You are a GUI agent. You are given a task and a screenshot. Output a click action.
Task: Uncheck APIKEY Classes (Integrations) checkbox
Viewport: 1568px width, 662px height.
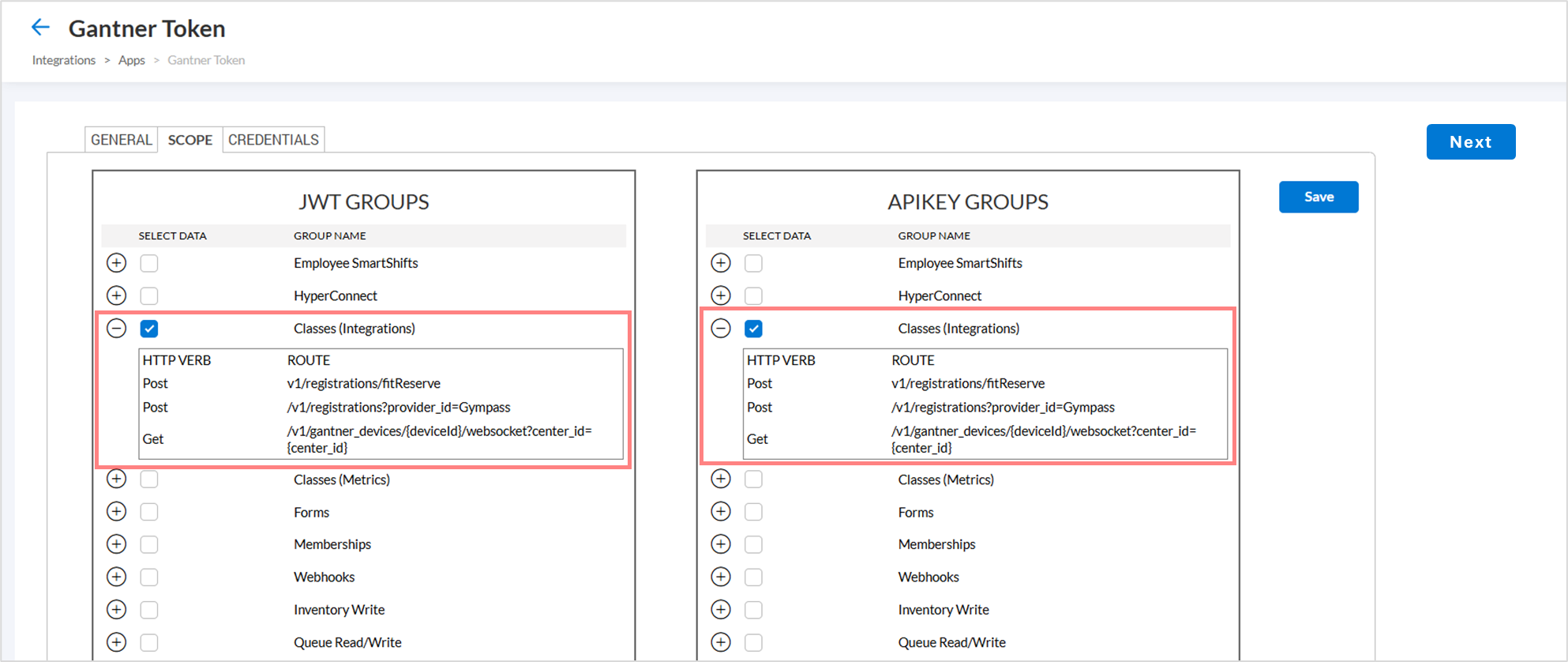[x=754, y=329]
